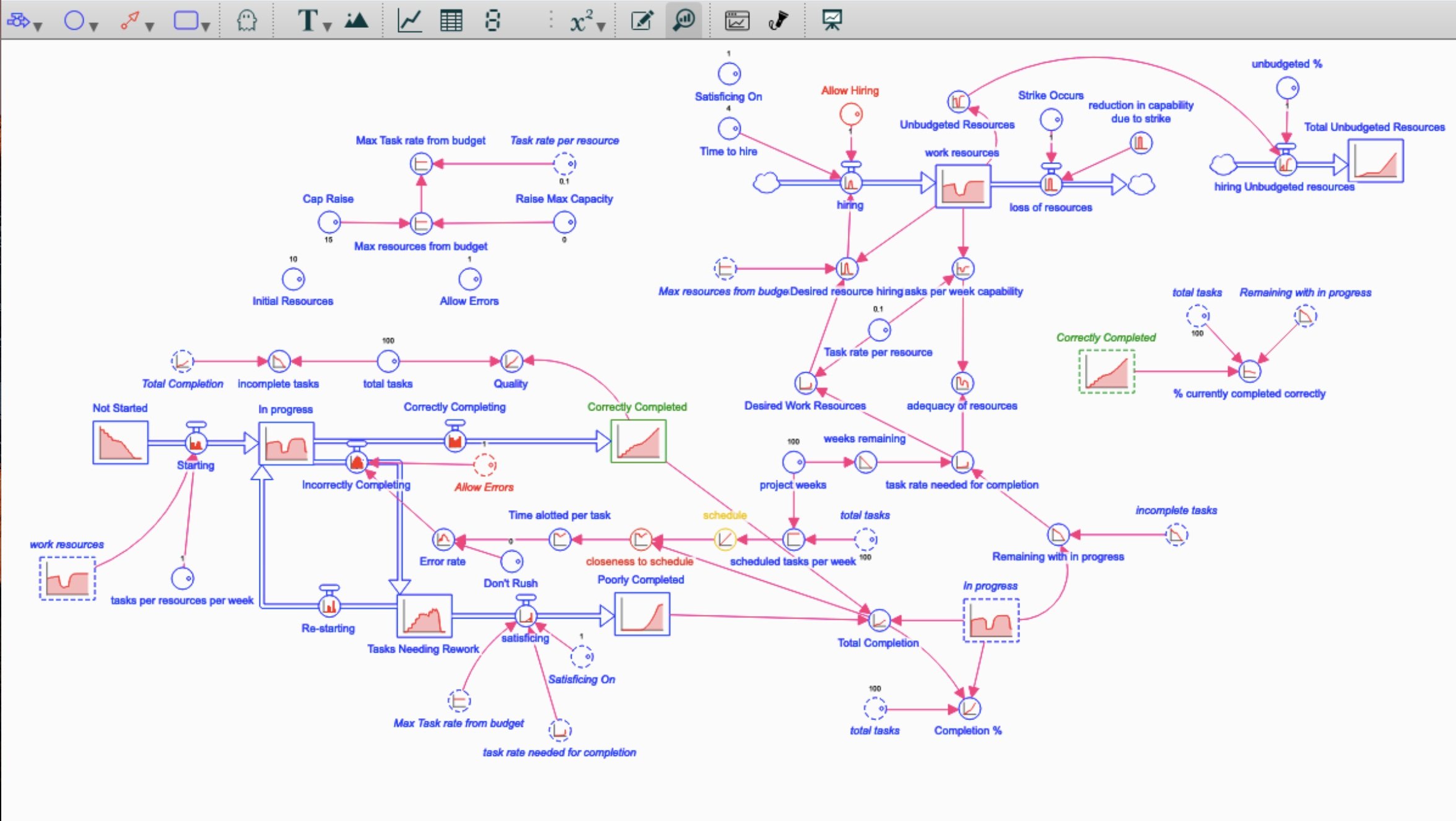Open the presentation mode icon

(x=831, y=21)
